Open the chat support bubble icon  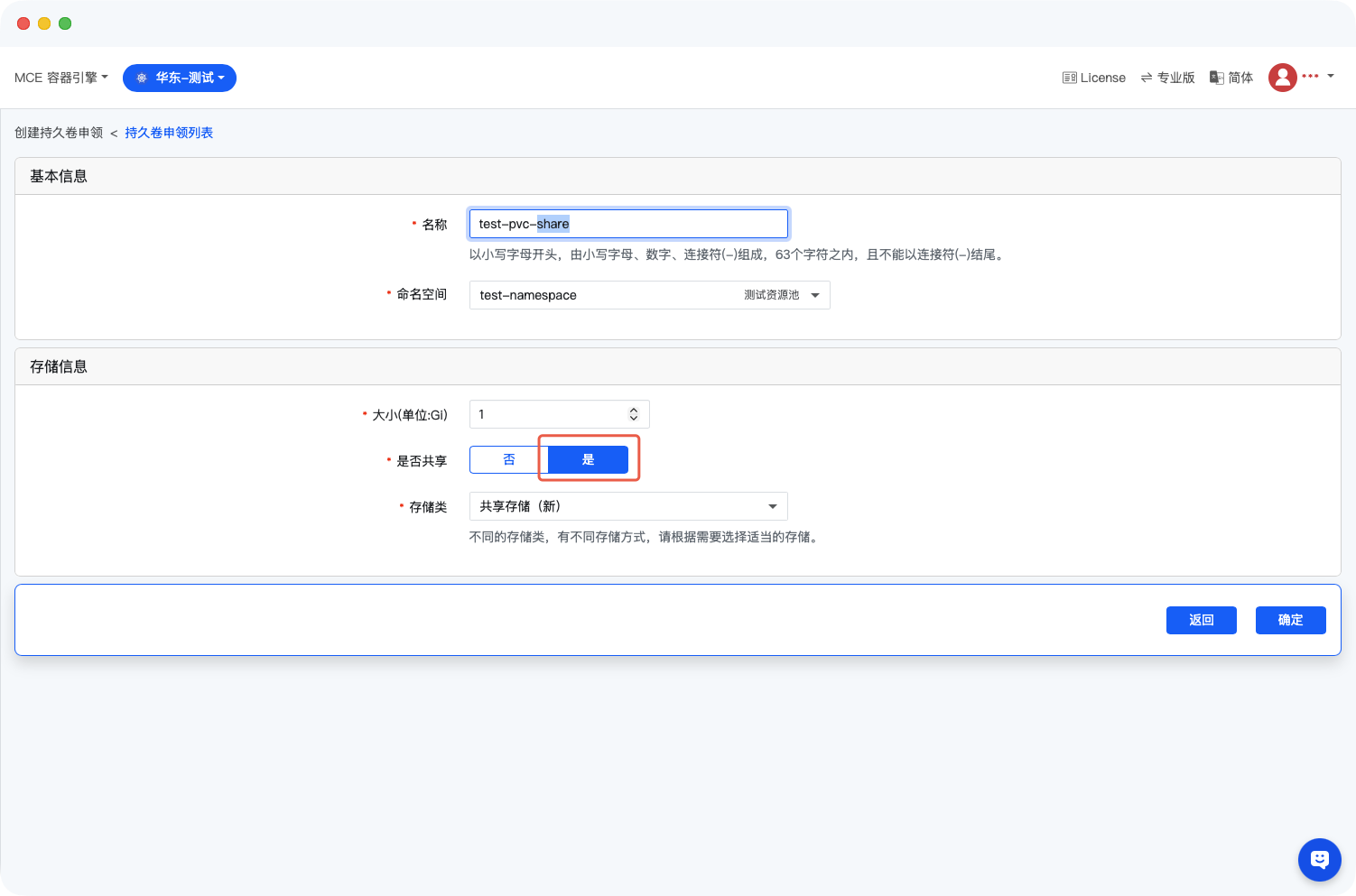coord(1319,859)
